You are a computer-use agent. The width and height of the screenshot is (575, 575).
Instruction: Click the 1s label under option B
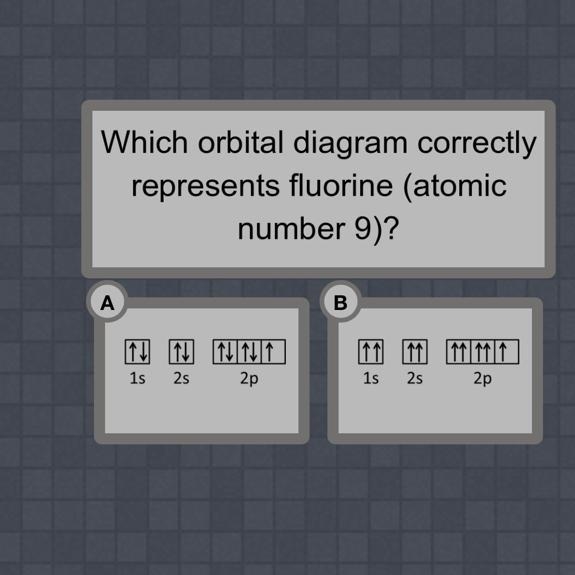371,378
